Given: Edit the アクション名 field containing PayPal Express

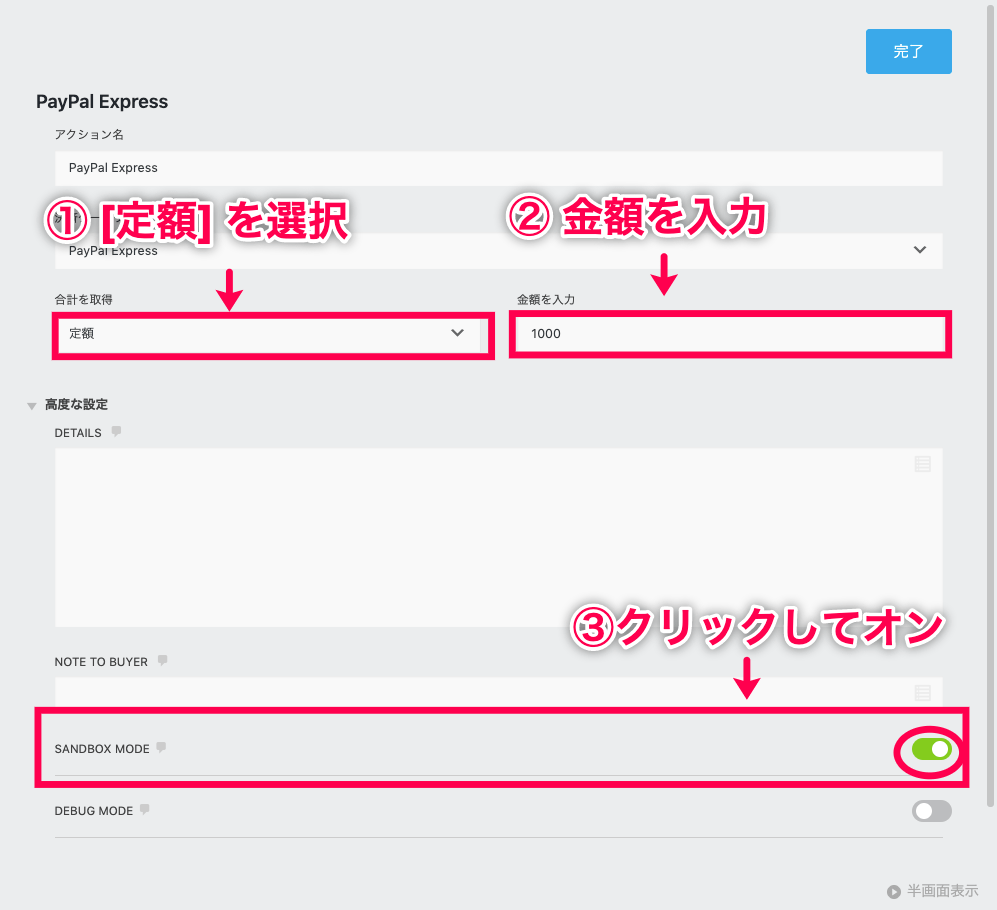Looking at the screenshot, I should tap(498, 169).
